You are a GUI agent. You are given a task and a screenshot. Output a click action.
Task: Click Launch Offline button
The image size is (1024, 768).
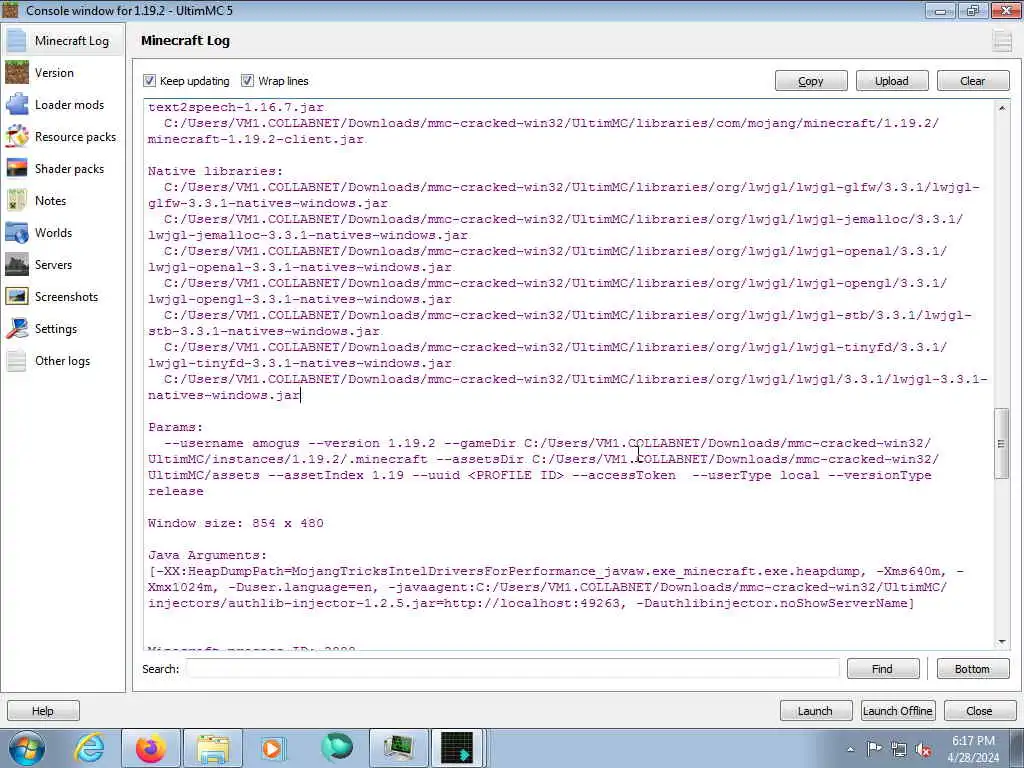pos(898,711)
